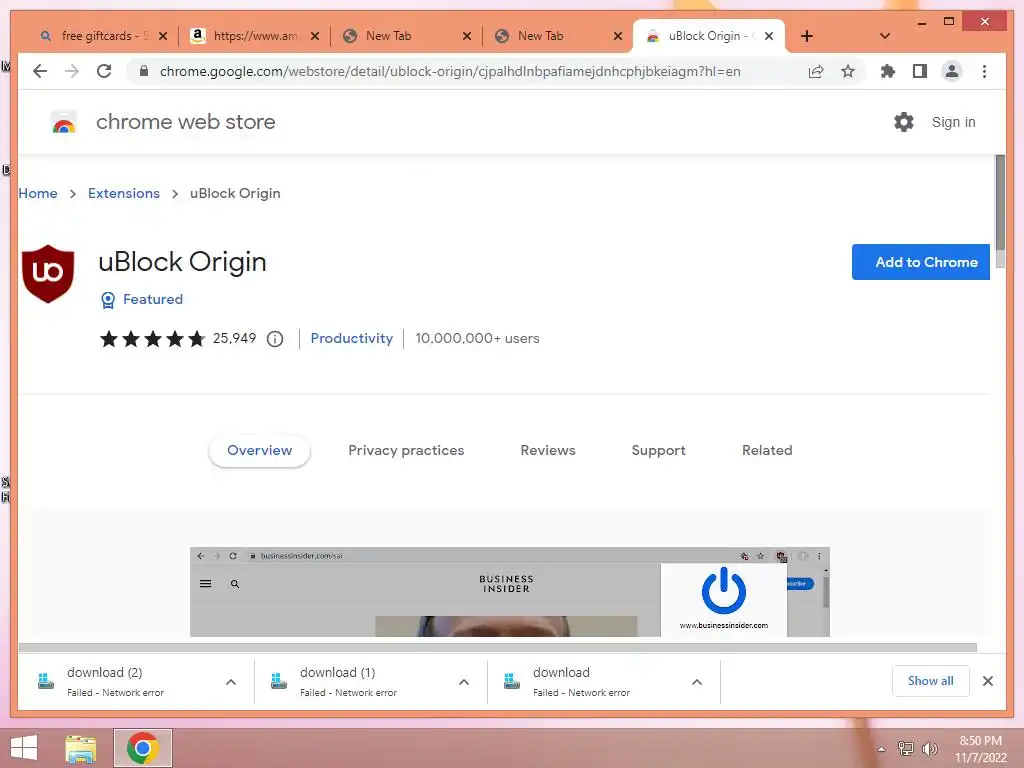View site info via padlock icon

click(x=144, y=71)
